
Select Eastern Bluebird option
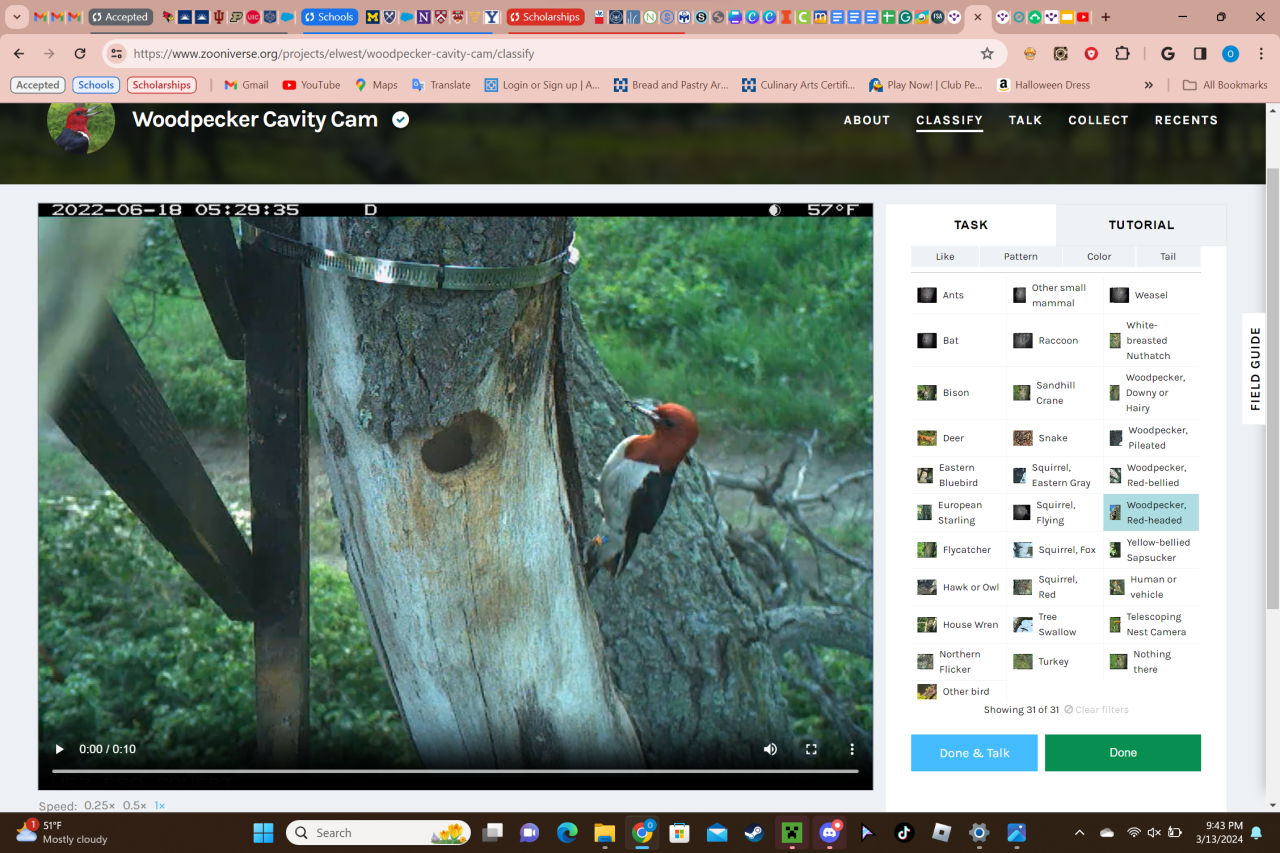coord(958,475)
